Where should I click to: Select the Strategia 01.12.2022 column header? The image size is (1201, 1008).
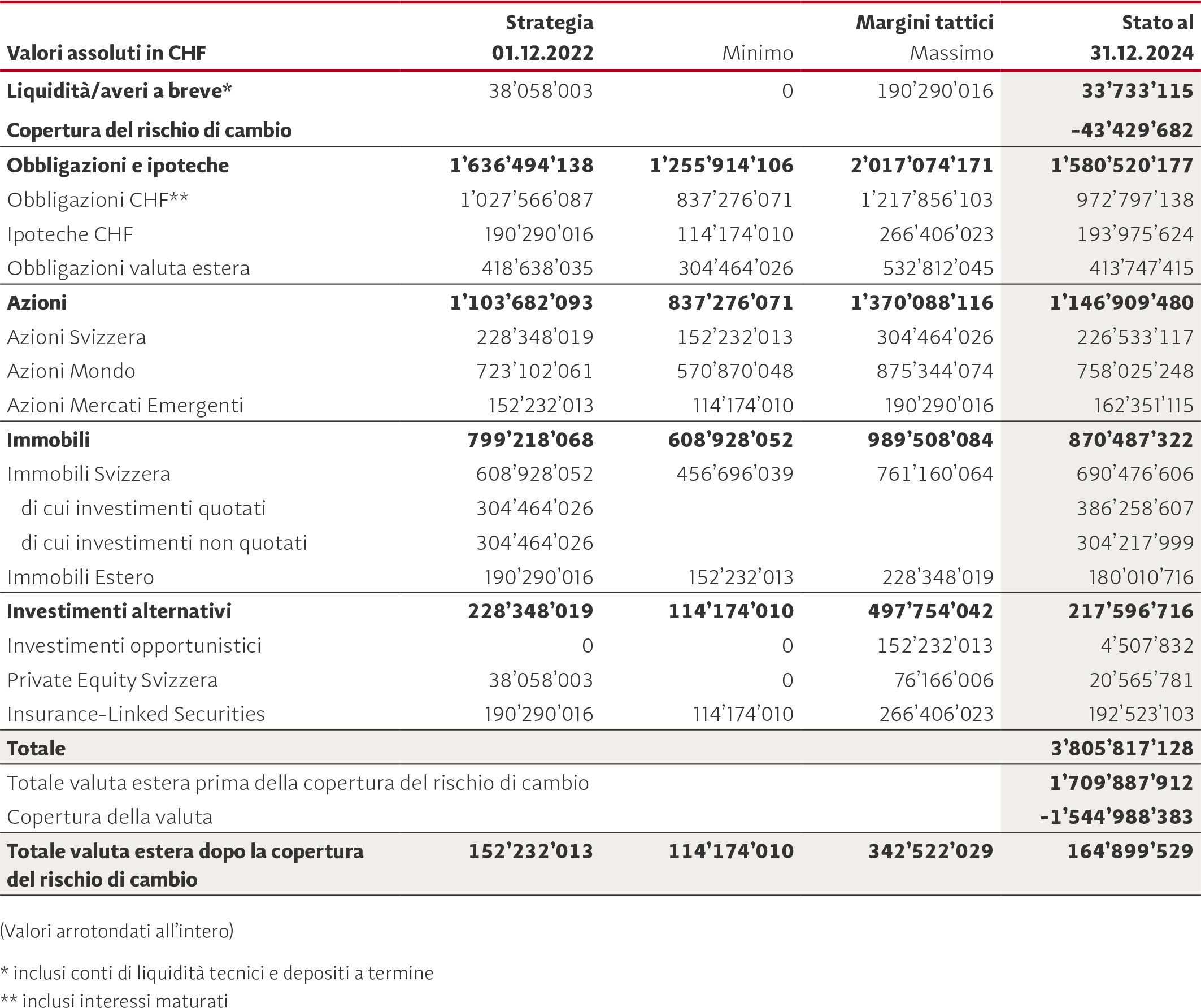pyautogui.click(x=542, y=38)
